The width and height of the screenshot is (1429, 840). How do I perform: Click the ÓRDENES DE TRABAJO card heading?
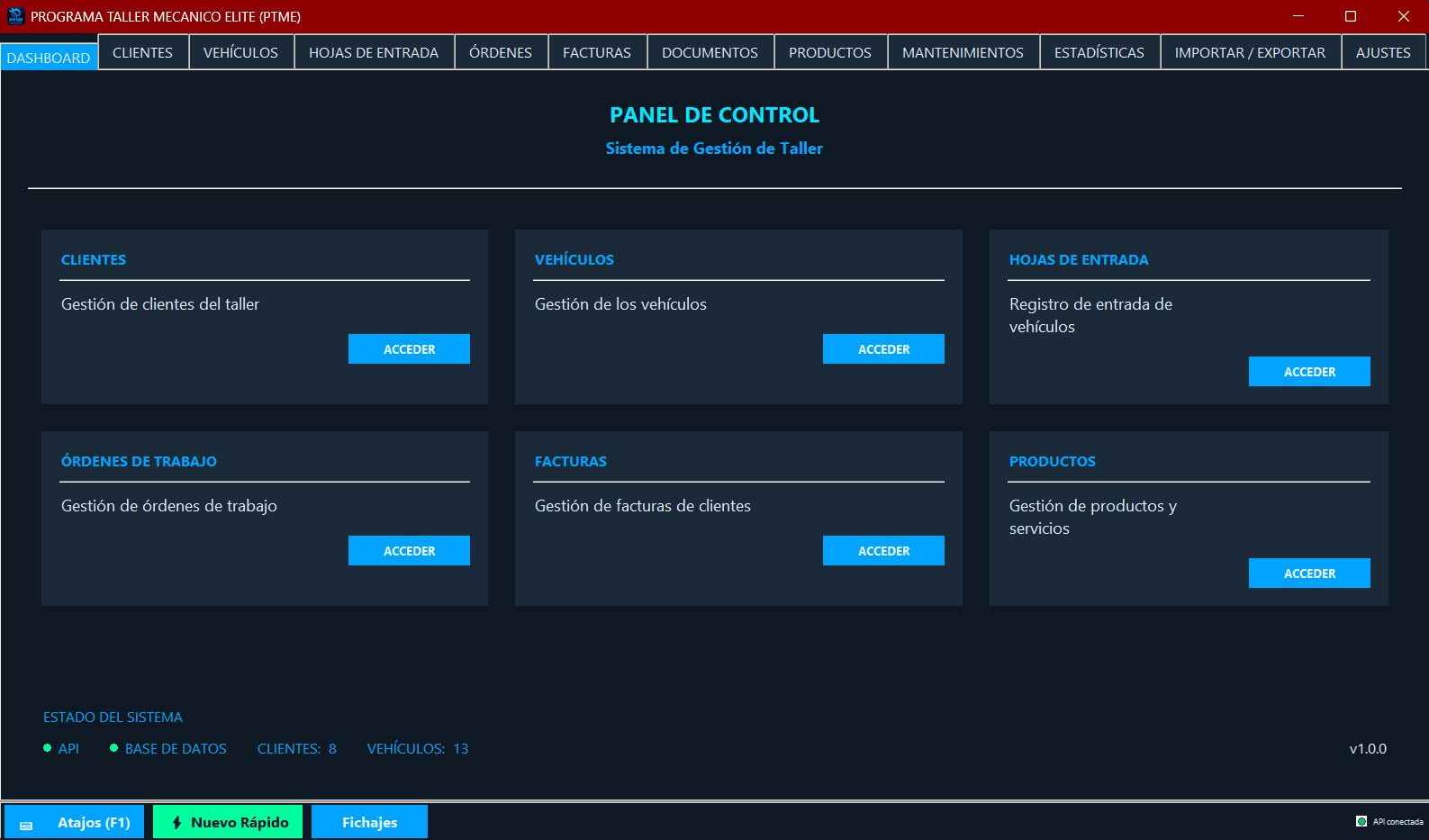[x=139, y=461]
